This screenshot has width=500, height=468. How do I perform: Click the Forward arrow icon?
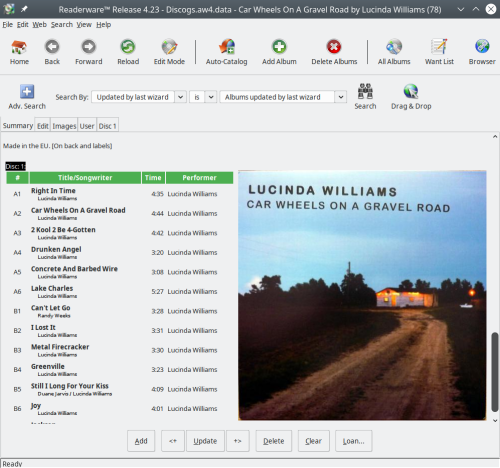[89, 47]
